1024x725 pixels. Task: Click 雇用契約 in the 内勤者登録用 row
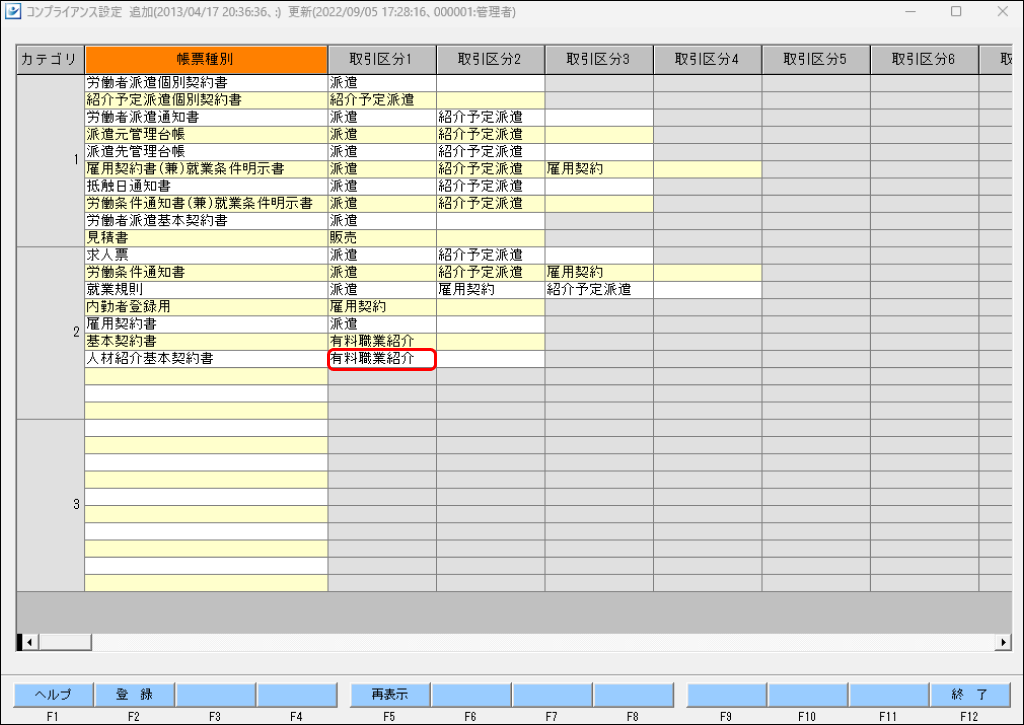point(382,307)
